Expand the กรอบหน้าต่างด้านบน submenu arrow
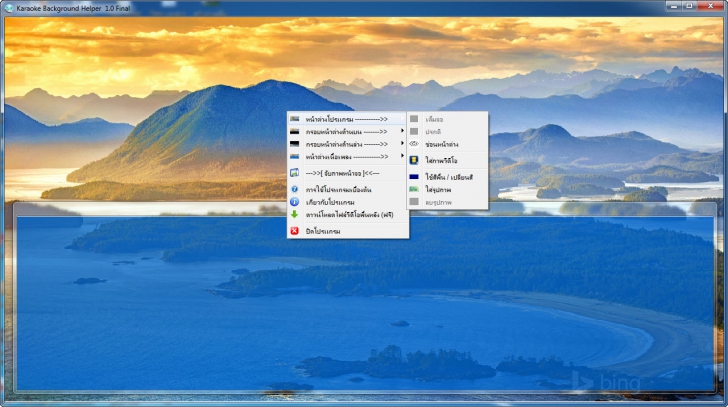The image size is (728, 407). tap(402, 131)
